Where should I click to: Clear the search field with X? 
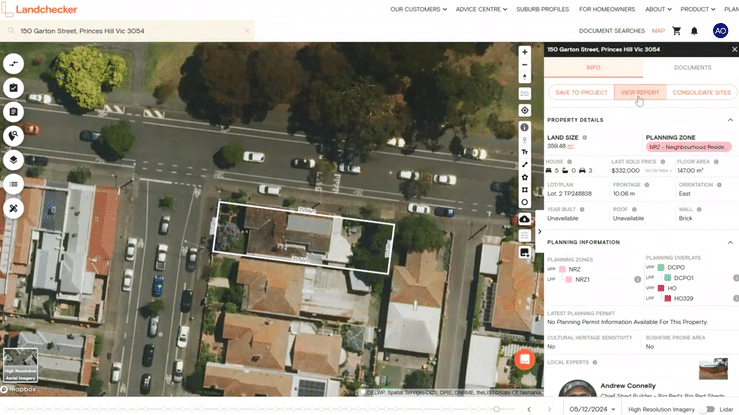coord(246,31)
